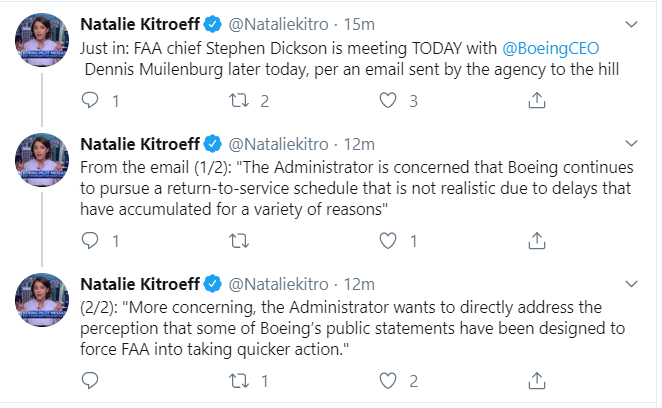Reply to the 'From the email (1/2)' tweet

pyautogui.click(x=90, y=241)
